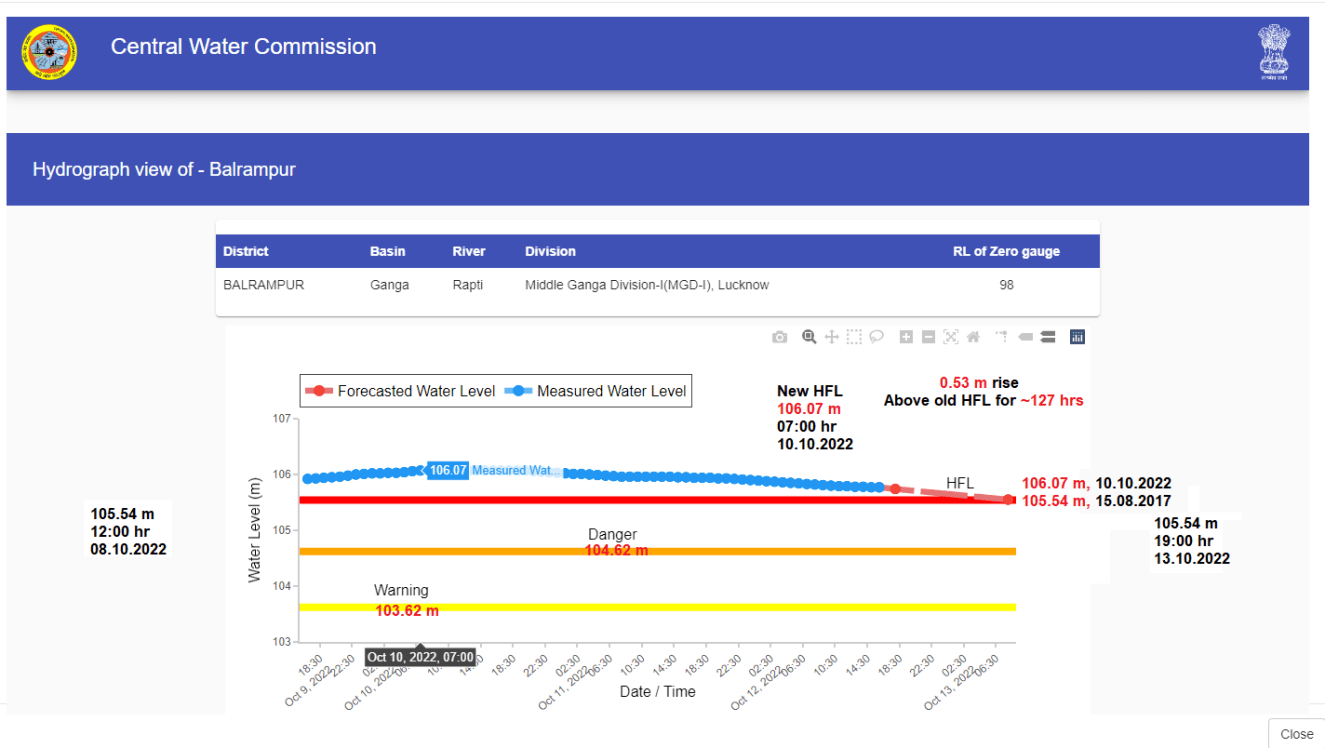Zoom out using the minus icon
The width and height of the screenshot is (1325, 748).
click(928, 337)
